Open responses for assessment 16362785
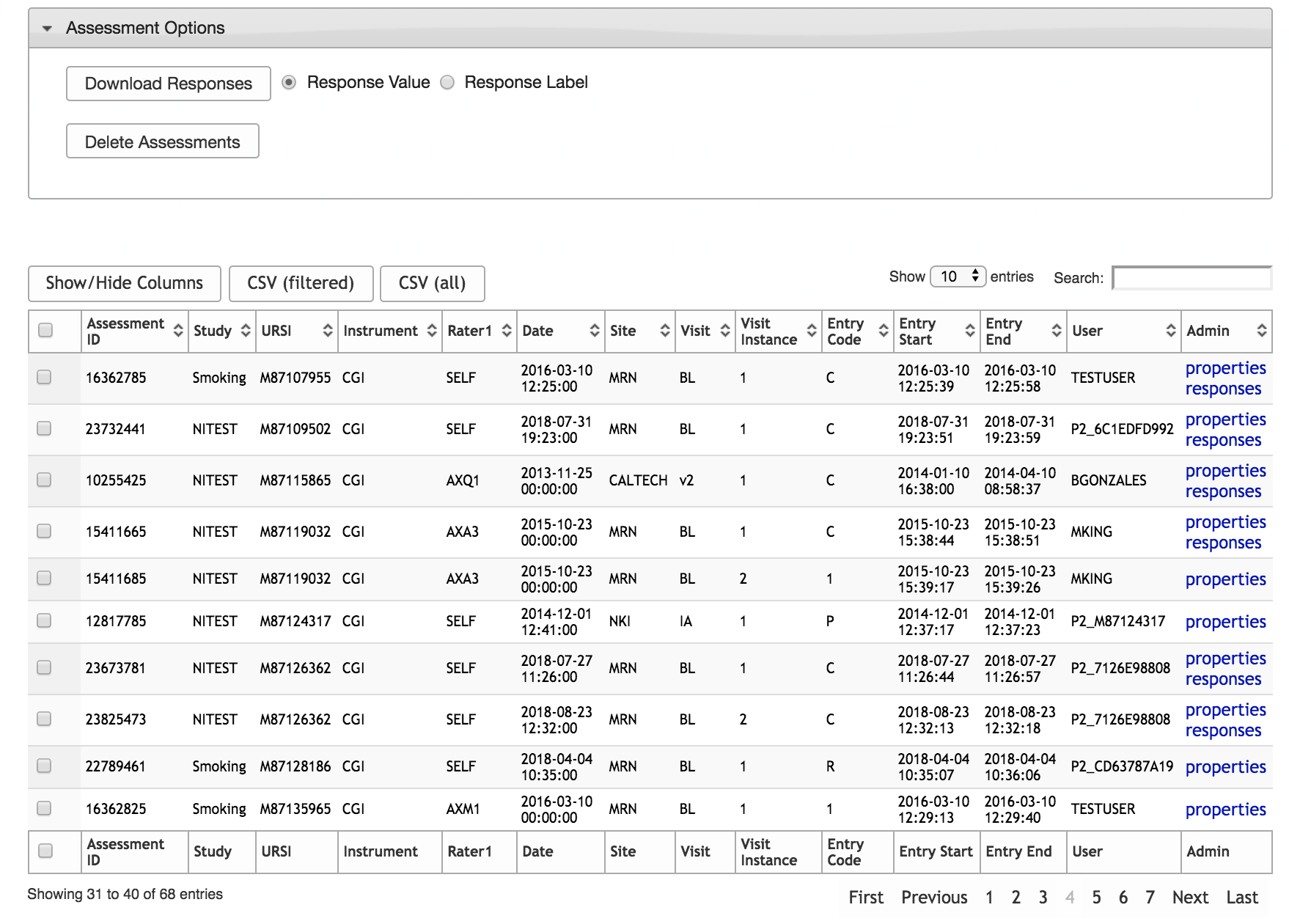This screenshot has width=1289, height=924. [1223, 389]
